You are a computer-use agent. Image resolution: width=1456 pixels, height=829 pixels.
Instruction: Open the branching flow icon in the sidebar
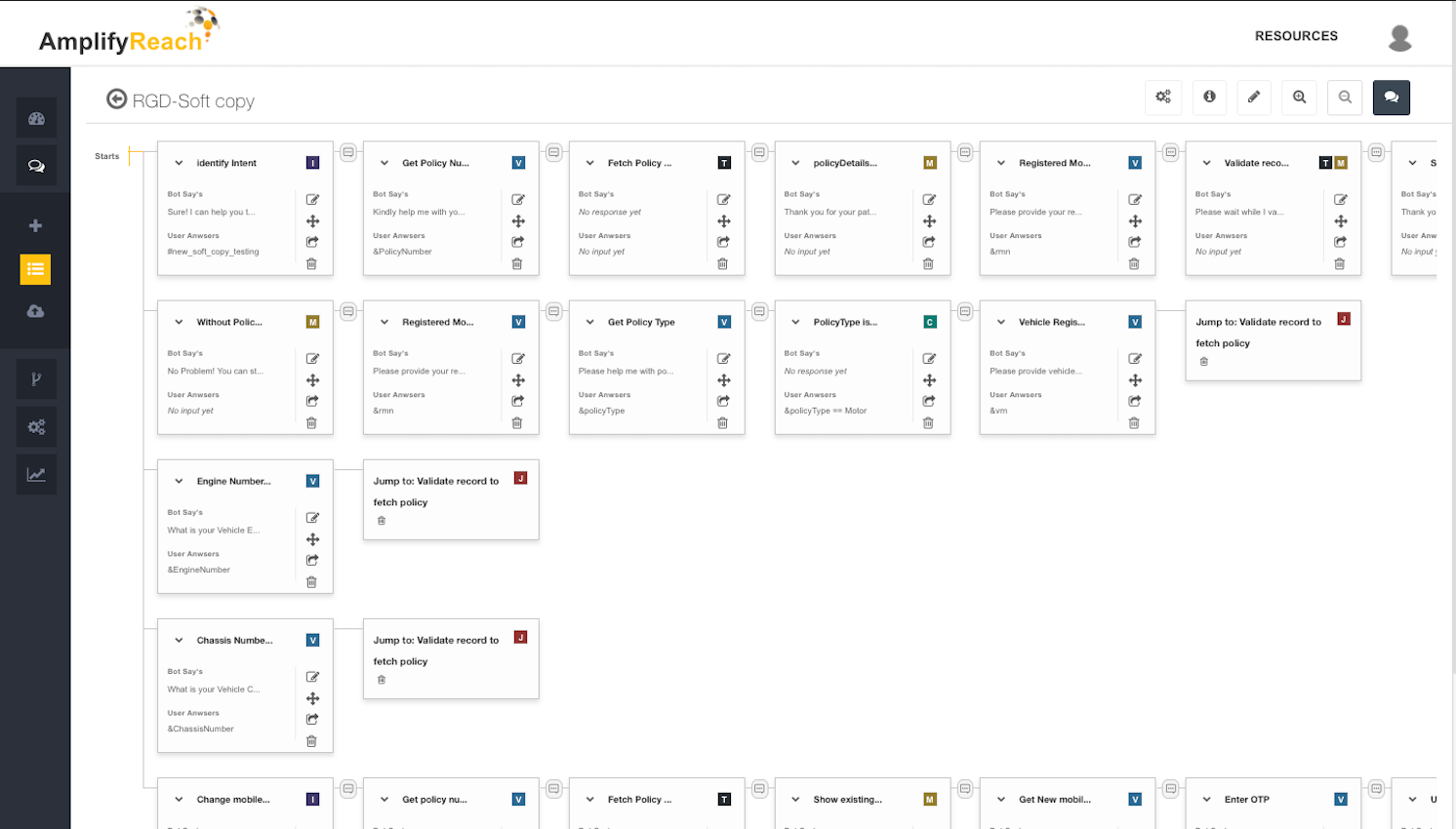point(35,378)
